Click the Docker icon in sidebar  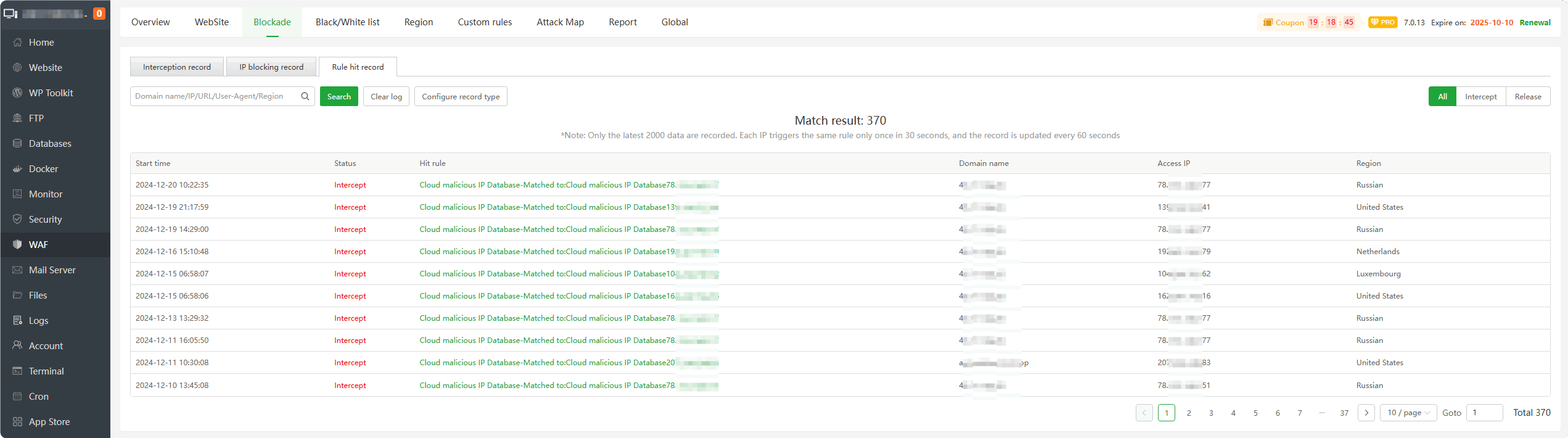[17, 168]
